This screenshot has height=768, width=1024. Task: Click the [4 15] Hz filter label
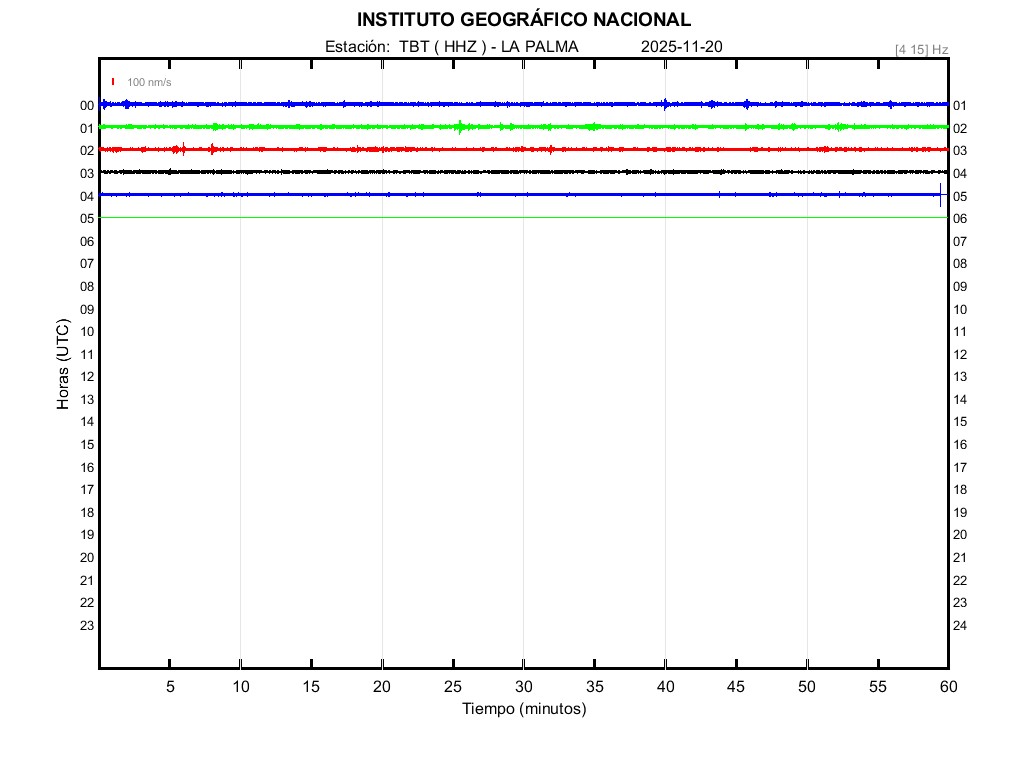click(921, 49)
